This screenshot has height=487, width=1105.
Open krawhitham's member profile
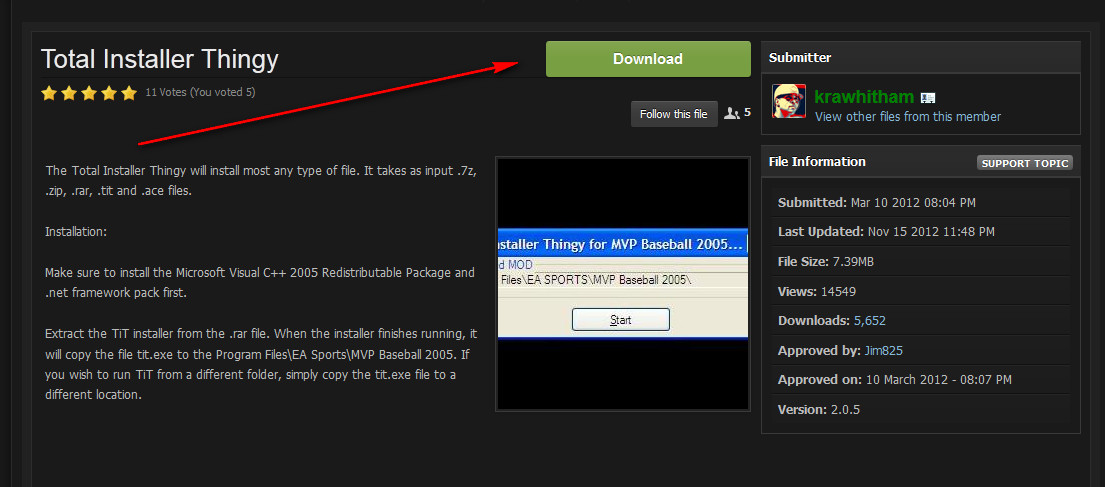pyautogui.click(x=864, y=97)
